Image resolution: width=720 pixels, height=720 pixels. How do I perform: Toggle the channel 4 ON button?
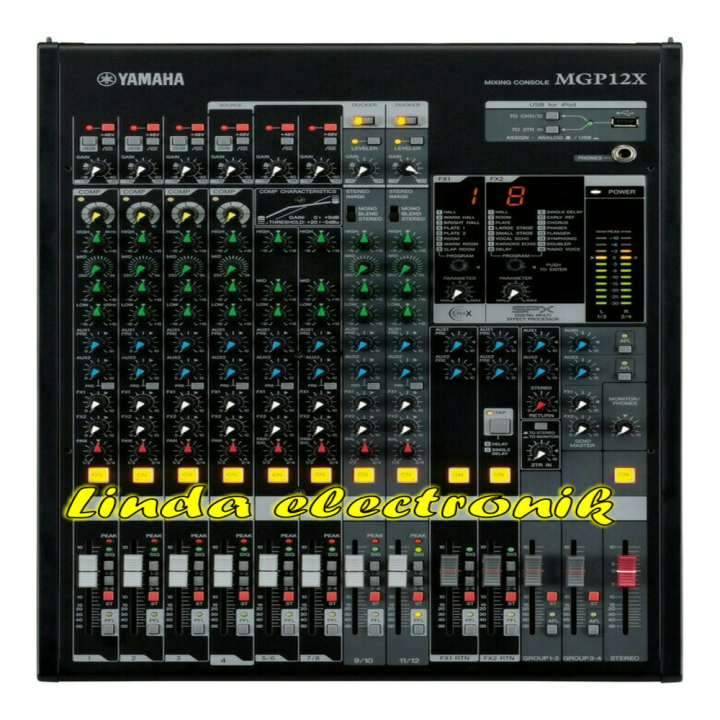click(x=232, y=475)
